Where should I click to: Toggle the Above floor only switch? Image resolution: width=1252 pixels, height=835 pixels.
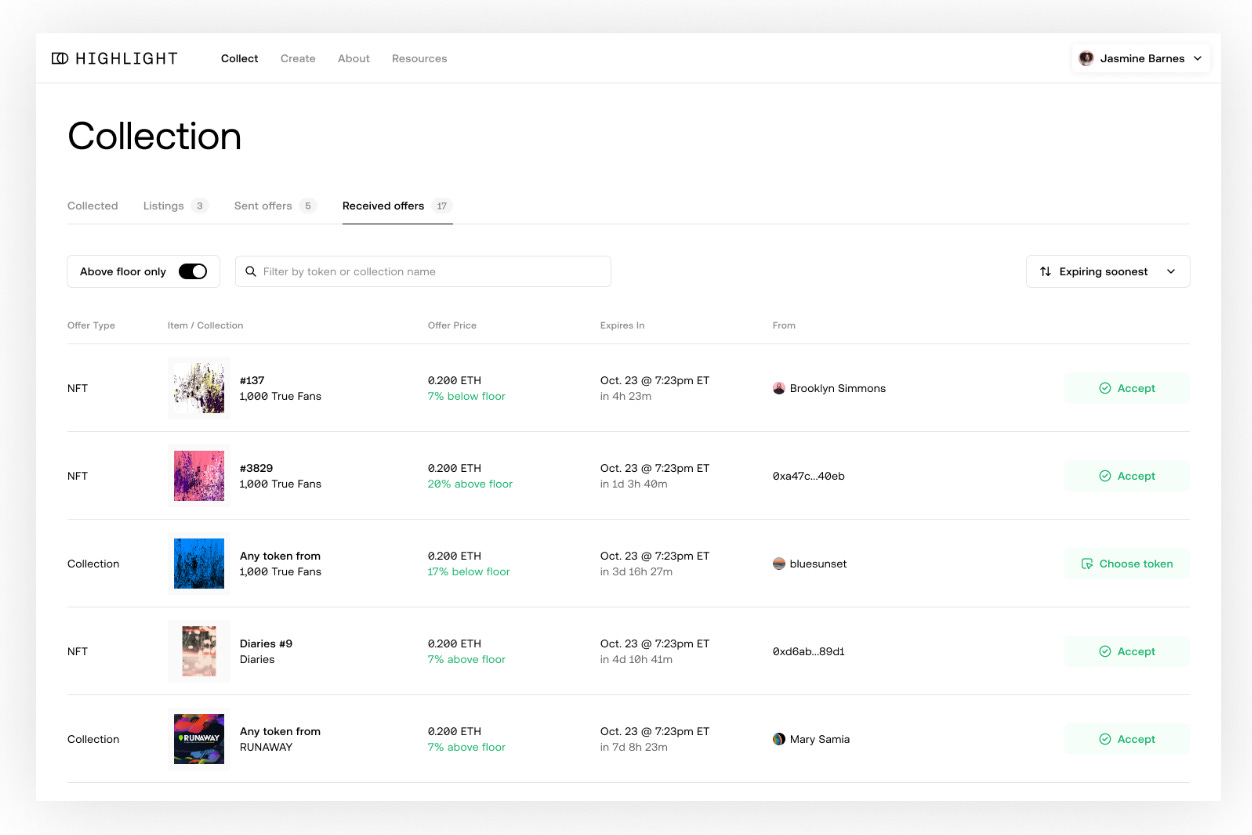point(193,272)
